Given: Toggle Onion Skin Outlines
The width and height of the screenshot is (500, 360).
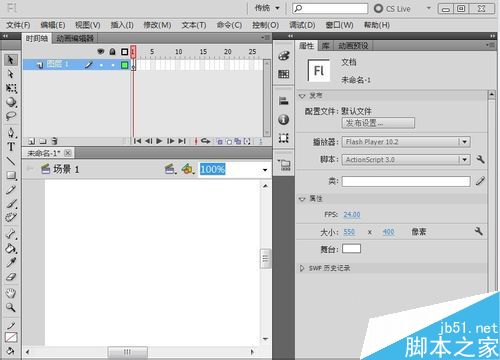Looking at the screenshot, I should 229,142.
